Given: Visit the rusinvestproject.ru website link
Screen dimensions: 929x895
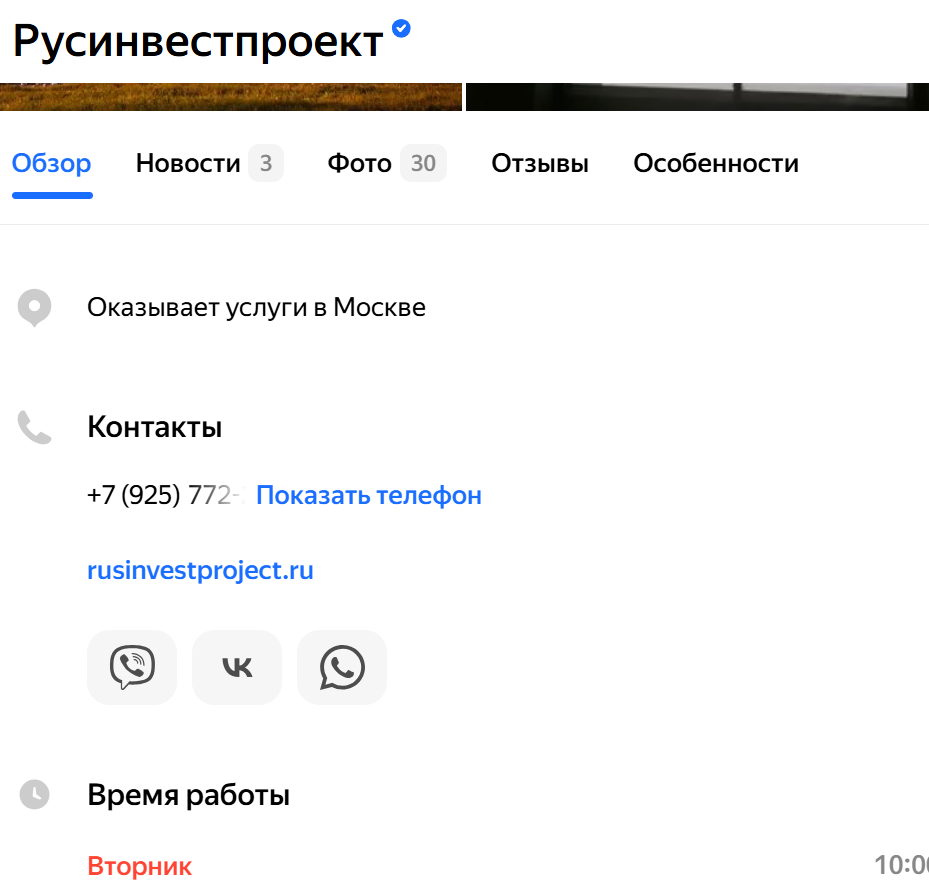Looking at the screenshot, I should pos(200,571).
